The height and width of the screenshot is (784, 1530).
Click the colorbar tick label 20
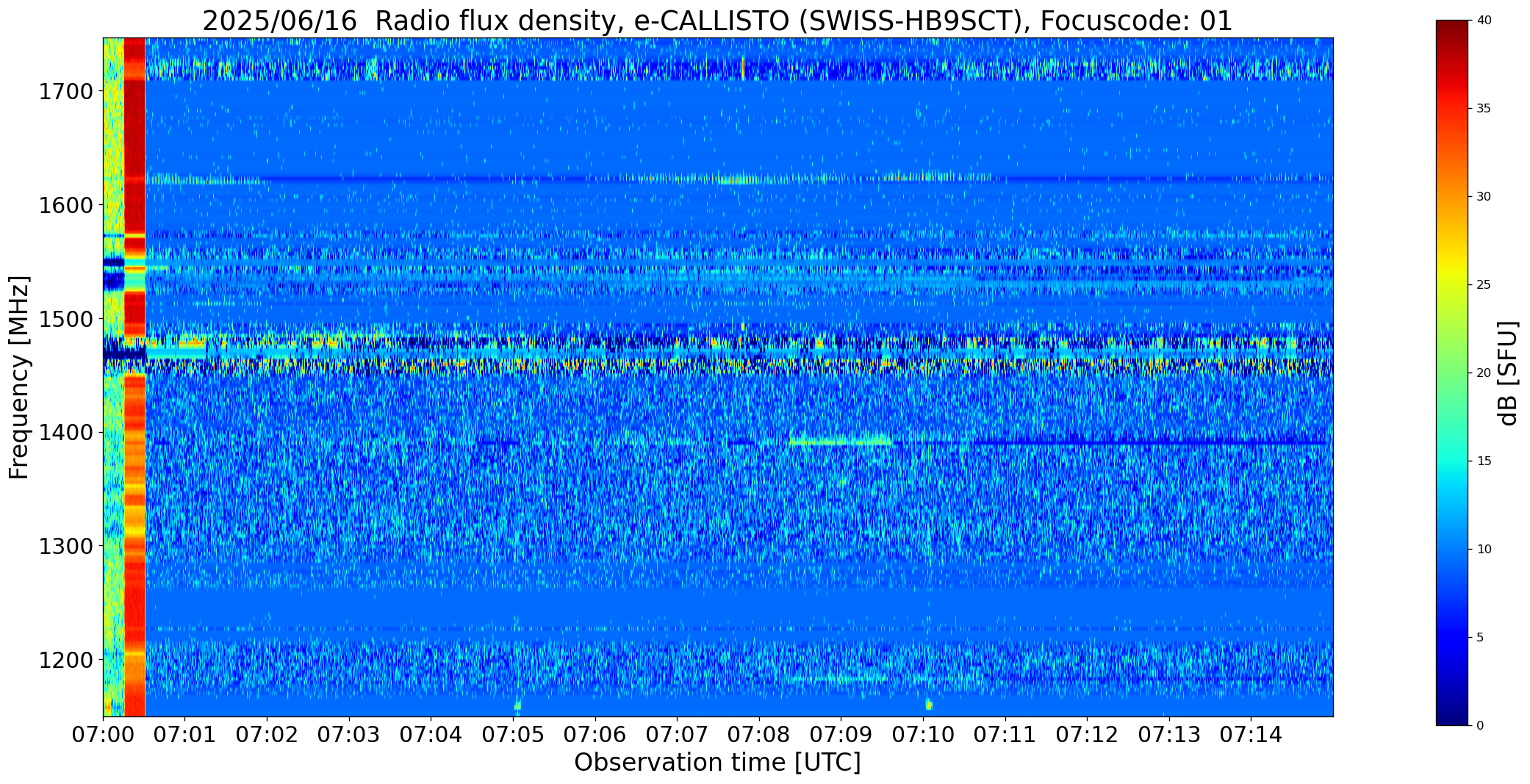pos(1484,373)
